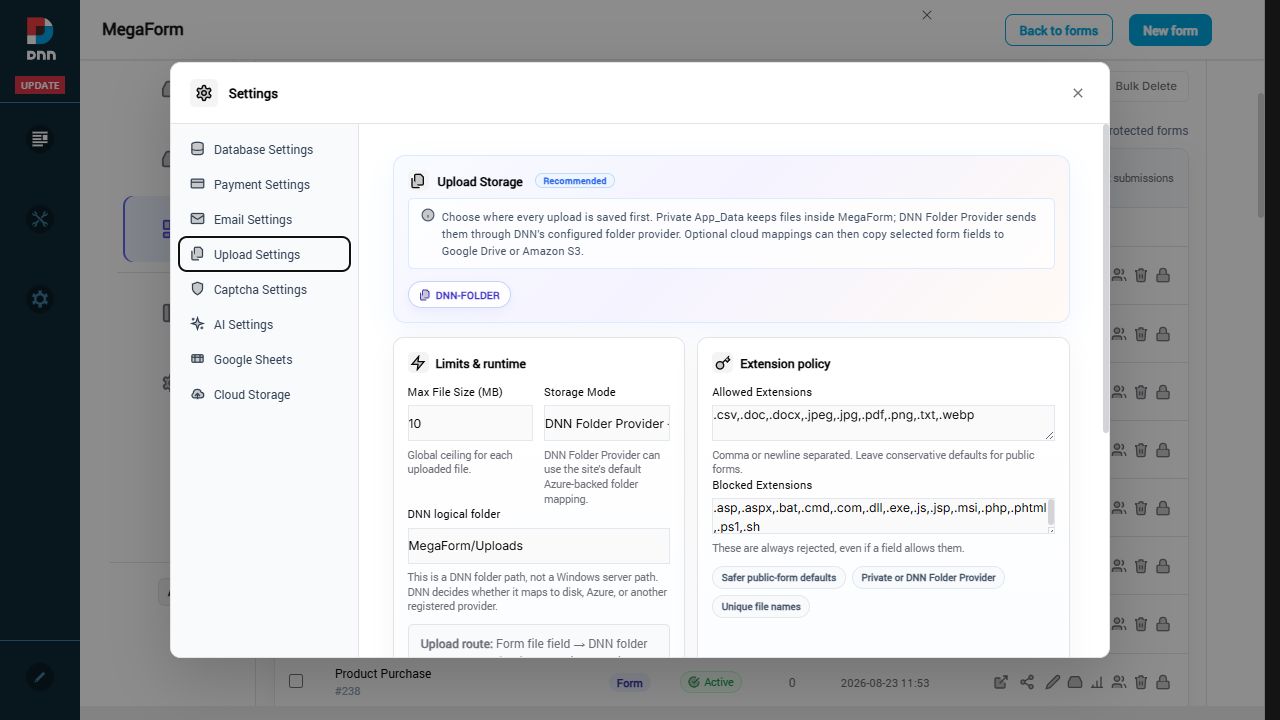
Task: Open Email Settings section
Action: 264,219
